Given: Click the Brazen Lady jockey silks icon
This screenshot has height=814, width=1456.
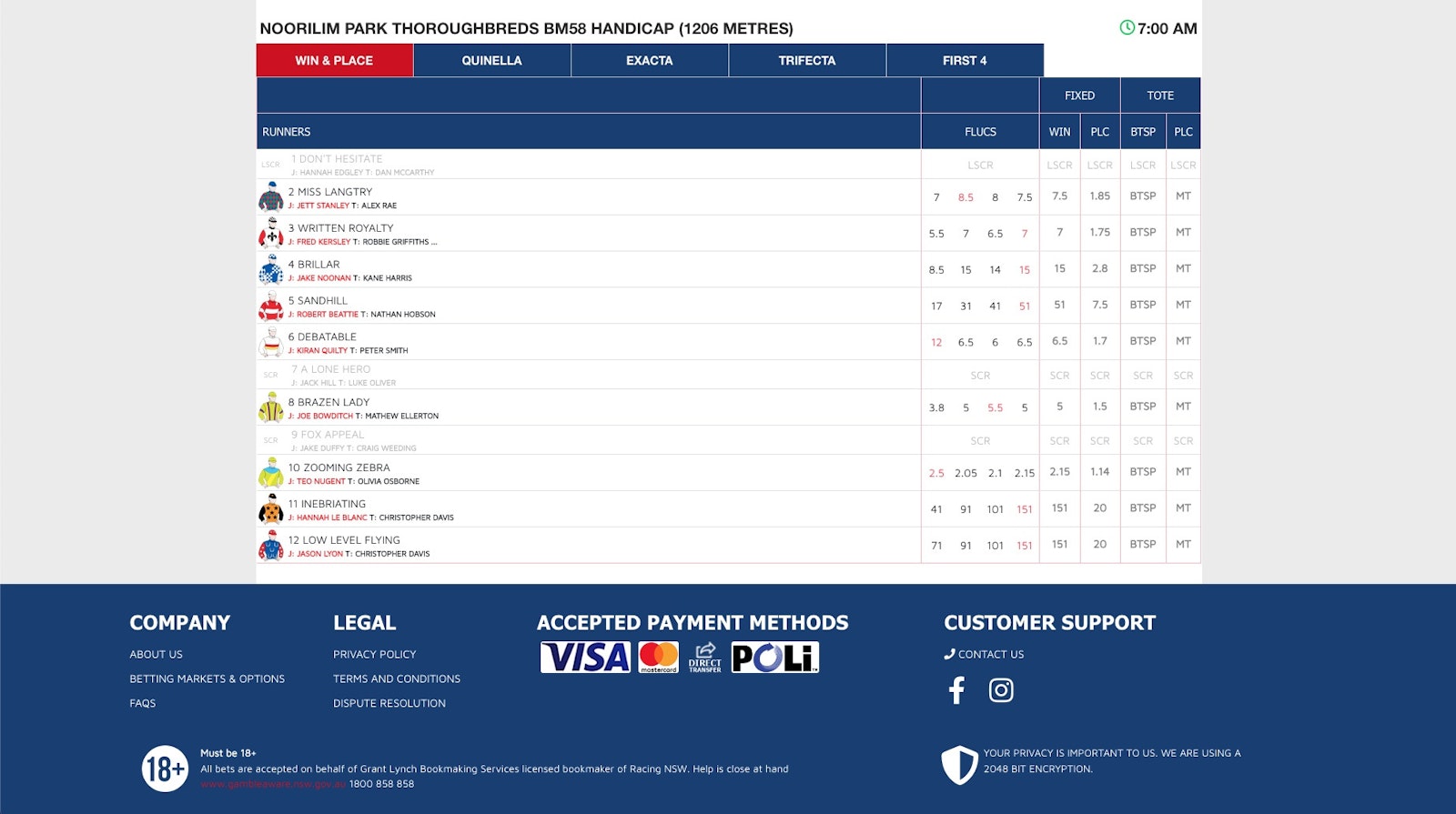Looking at the screenshot, I should click(270, 407).
